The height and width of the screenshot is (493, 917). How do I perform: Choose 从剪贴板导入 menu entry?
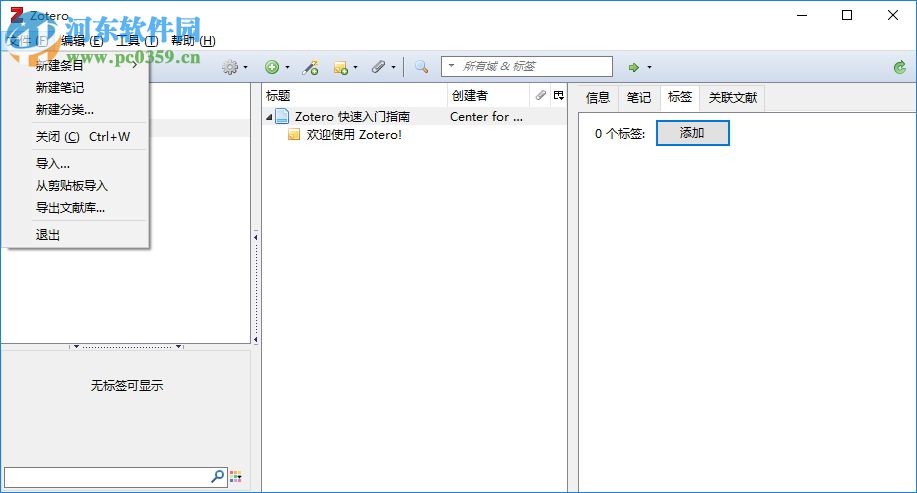pos(71,185)
